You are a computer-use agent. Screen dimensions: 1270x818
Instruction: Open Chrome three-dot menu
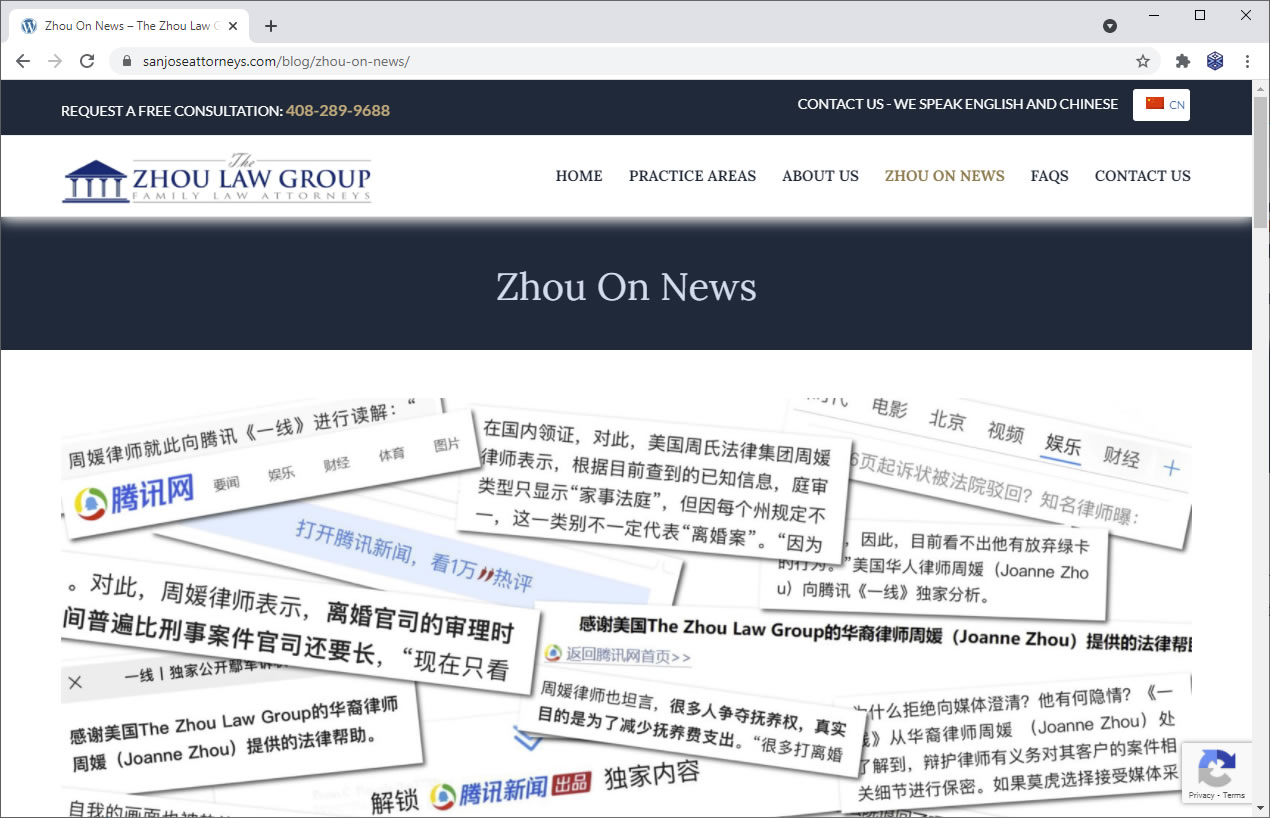(x=1247, y=61)
